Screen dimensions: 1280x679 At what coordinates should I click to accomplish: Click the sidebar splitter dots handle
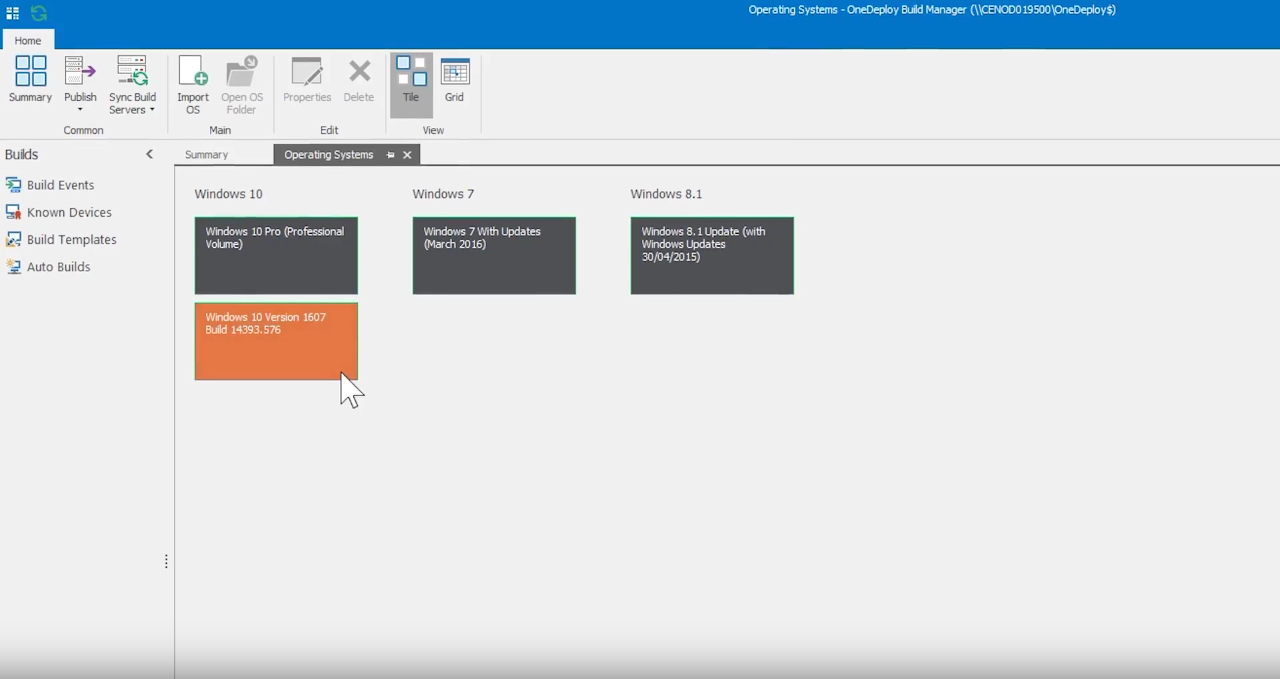(x=166, y=562)
